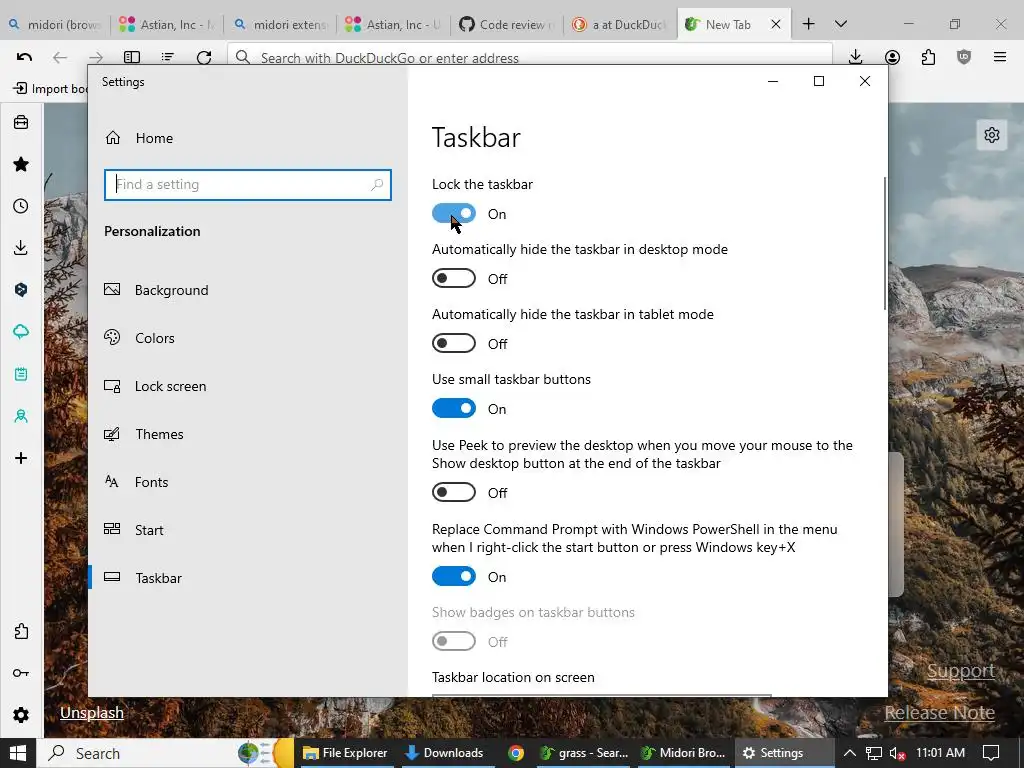Click the search magnifier in Find a setting box
The width and height of the screenshot is (1024, 768).
pos(377,185)
